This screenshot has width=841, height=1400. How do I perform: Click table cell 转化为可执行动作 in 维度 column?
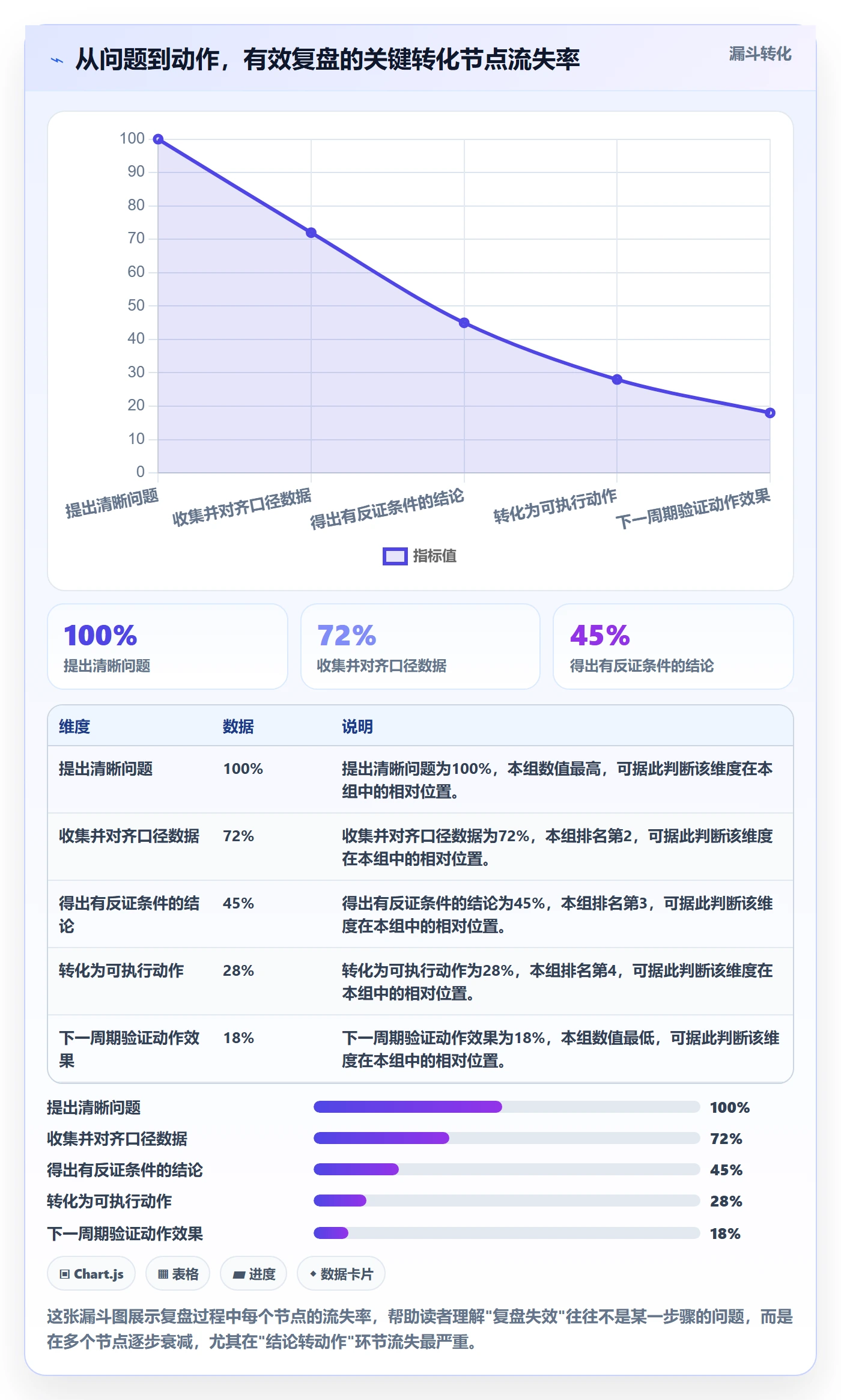pos(121,971)
